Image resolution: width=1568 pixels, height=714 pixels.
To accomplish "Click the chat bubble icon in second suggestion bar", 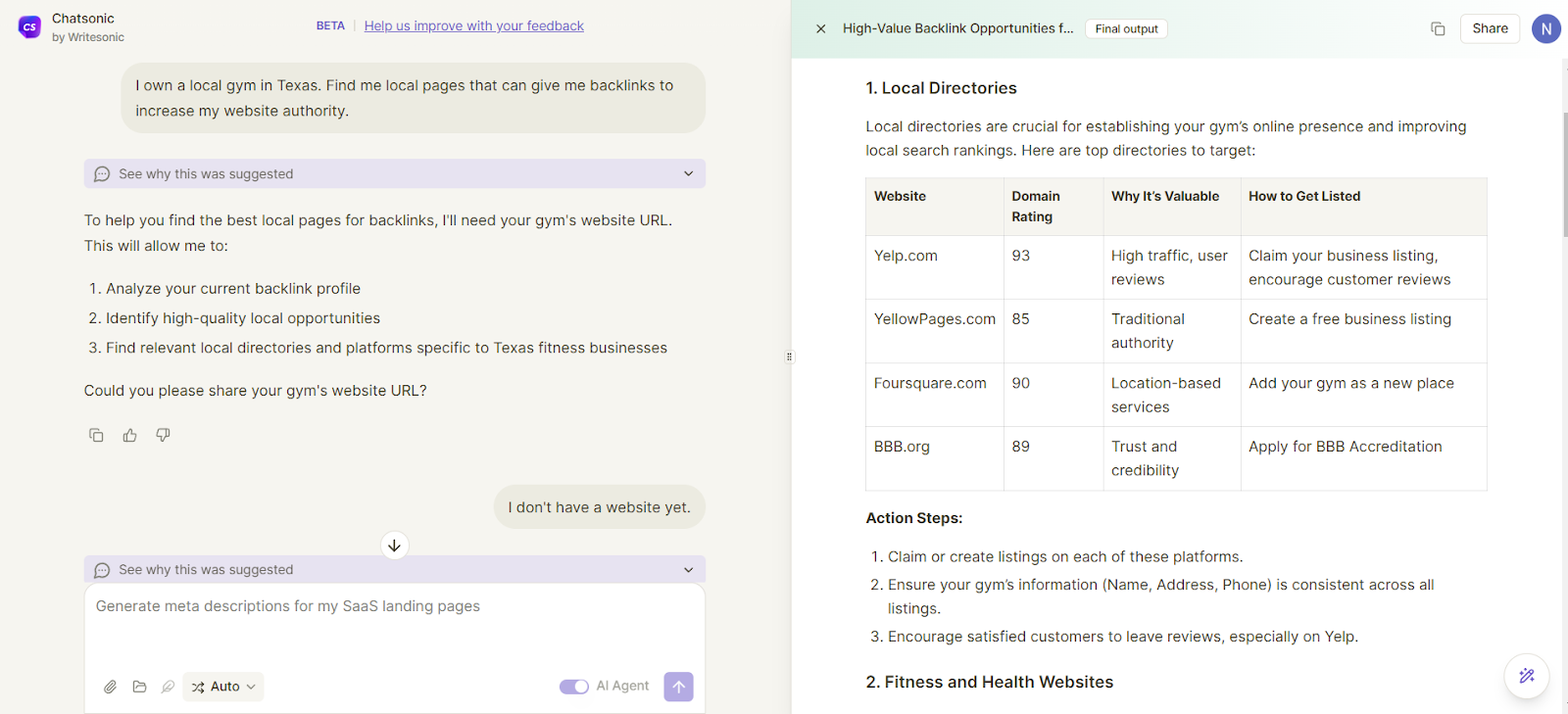I will coord(102,570).
